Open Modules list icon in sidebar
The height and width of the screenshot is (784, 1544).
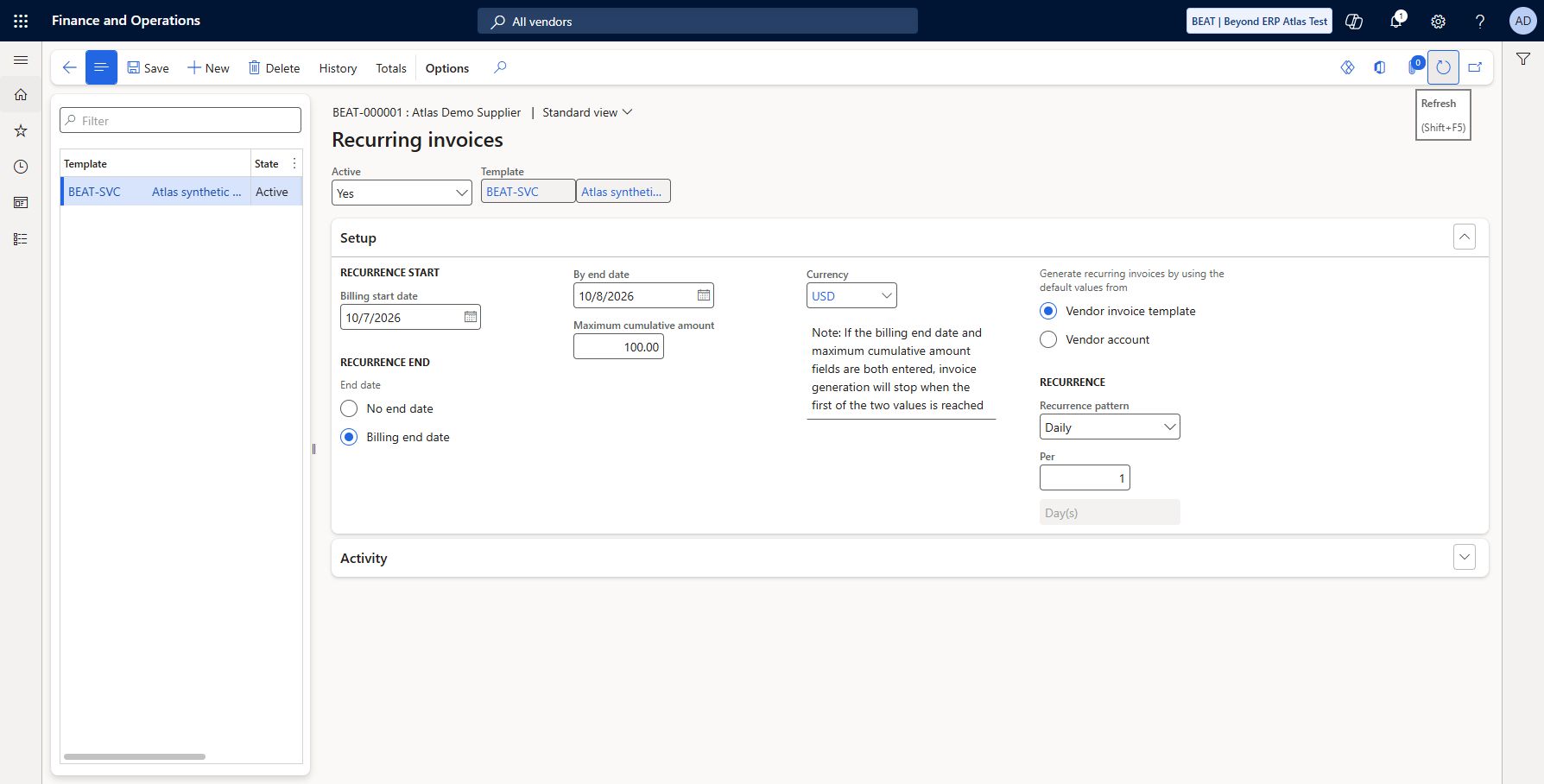point(21,239)
